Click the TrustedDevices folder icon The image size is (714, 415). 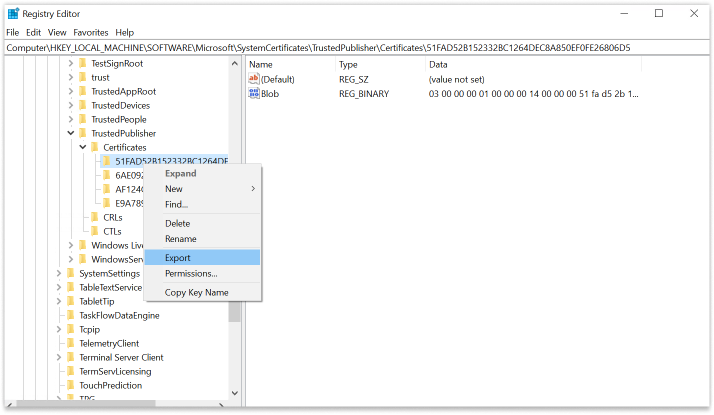[83, 105]
